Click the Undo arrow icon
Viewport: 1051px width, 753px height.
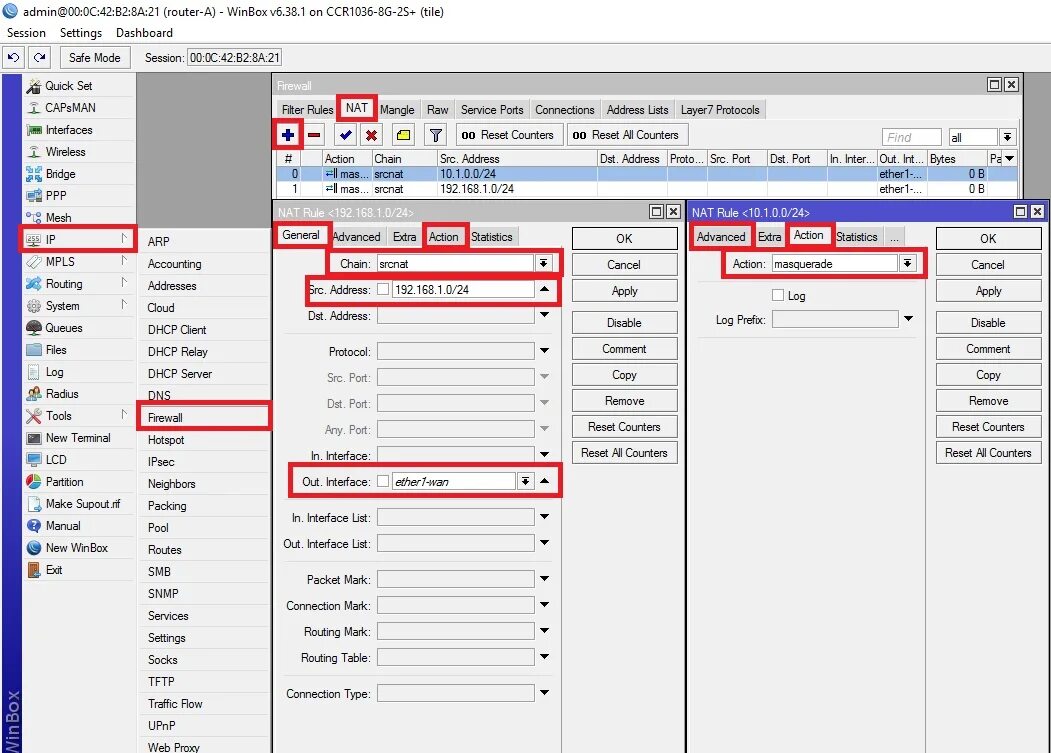13,58
